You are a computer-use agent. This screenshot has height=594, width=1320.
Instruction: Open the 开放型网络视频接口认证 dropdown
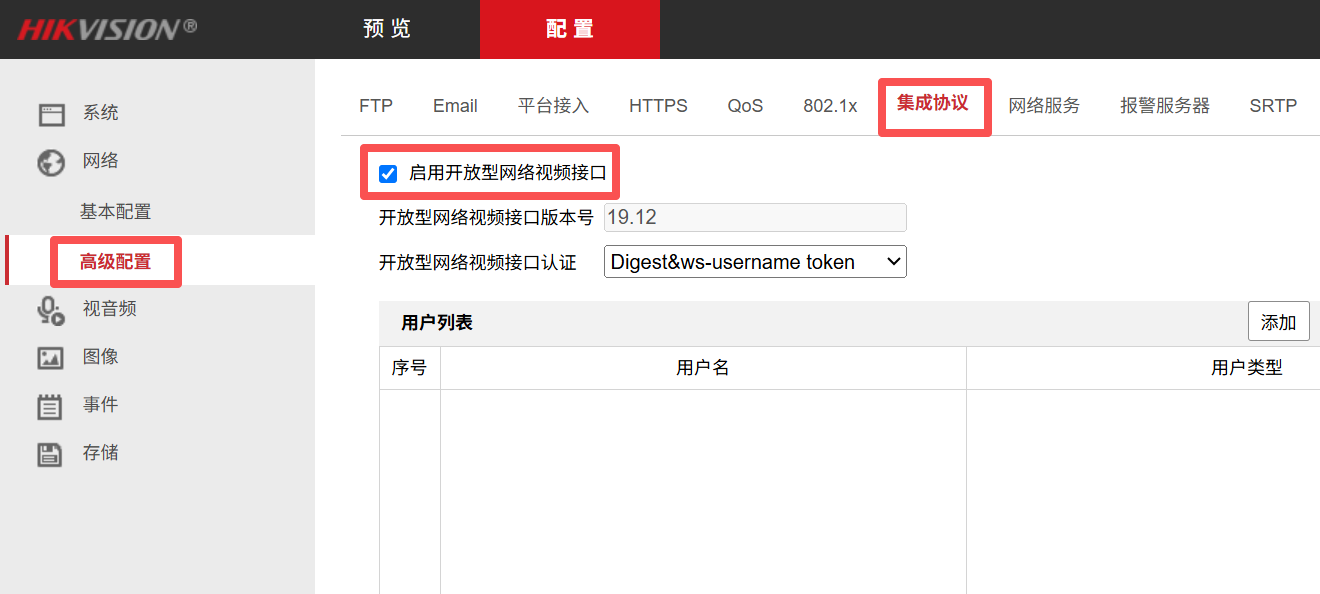[x=755, y=263]
